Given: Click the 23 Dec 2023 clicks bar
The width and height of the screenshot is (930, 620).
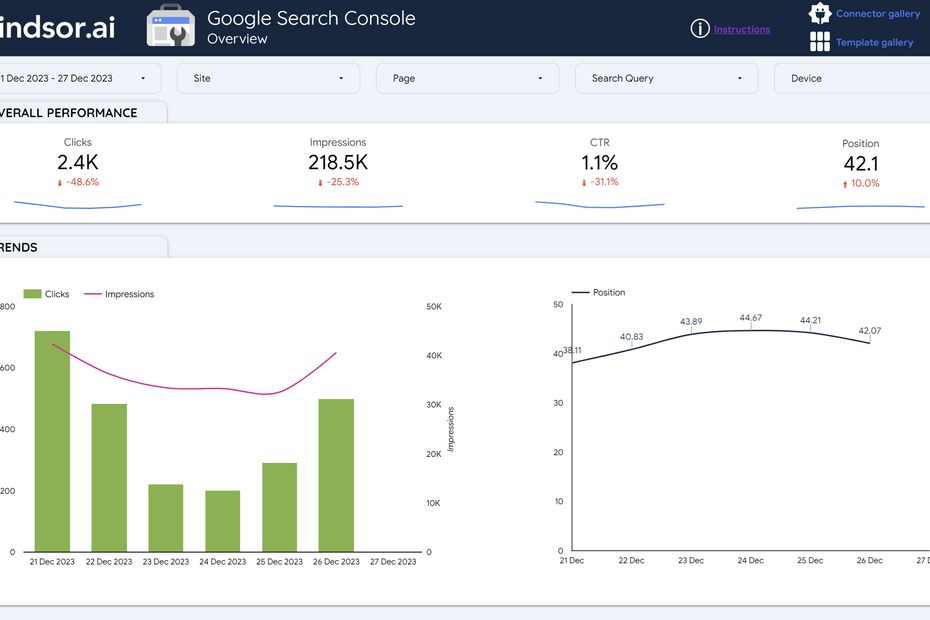Looking at the screenshot, I should coord(165,518).
